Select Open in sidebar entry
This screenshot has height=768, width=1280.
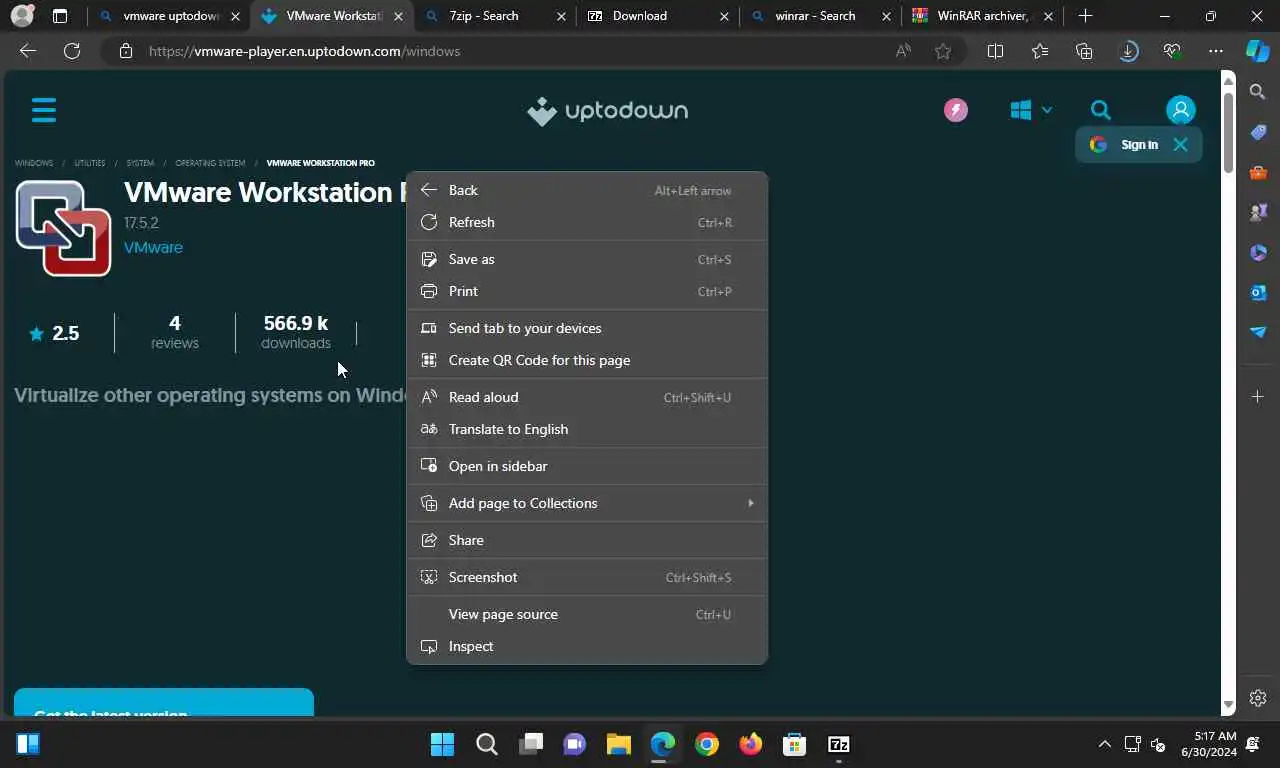tap(587, 466)
